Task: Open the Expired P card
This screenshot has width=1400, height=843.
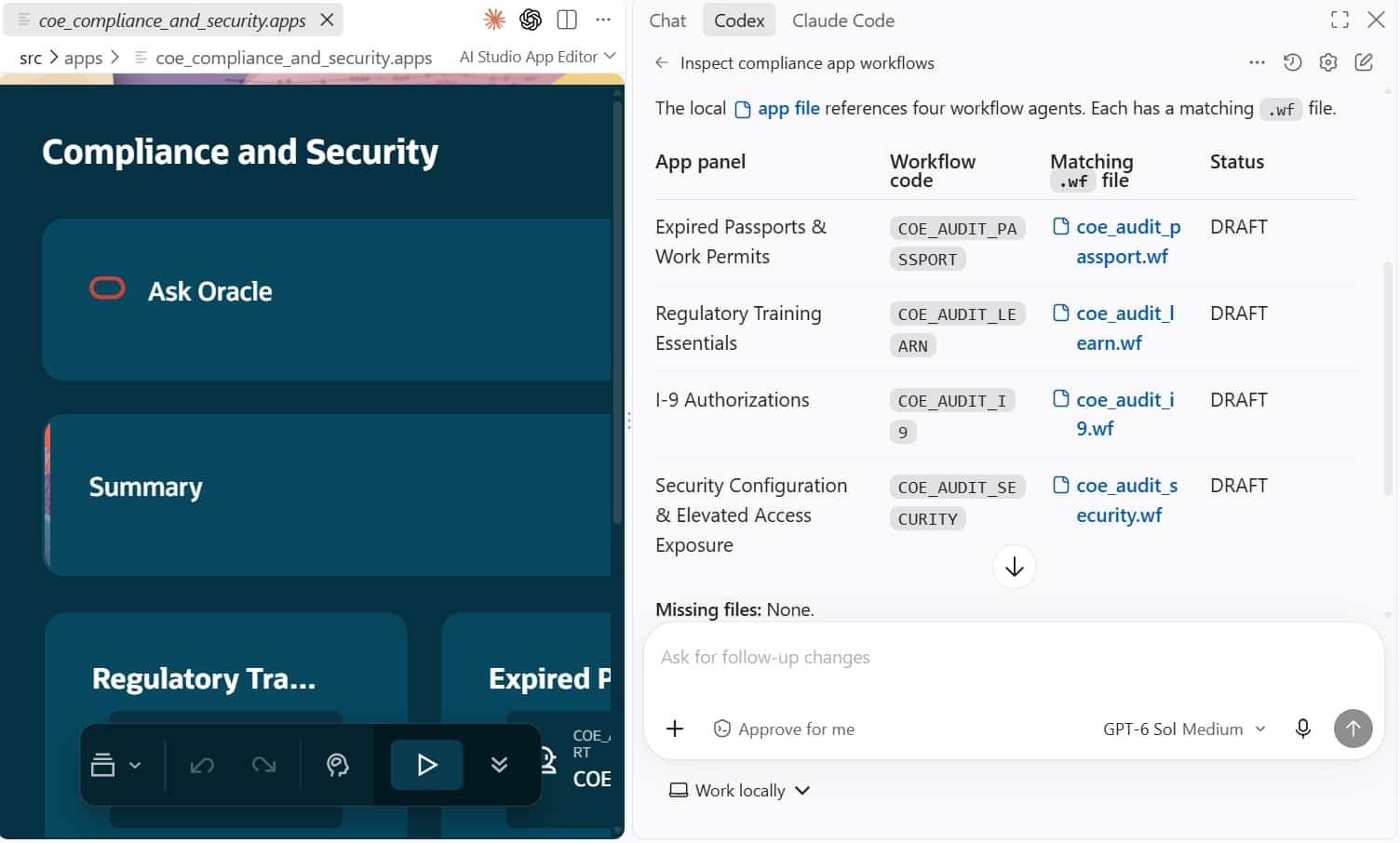Action: (x=526, y=725)
